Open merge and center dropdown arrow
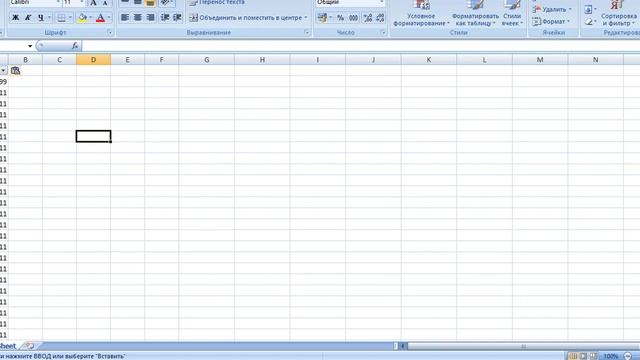640x360 pixels. pos(306,18)
